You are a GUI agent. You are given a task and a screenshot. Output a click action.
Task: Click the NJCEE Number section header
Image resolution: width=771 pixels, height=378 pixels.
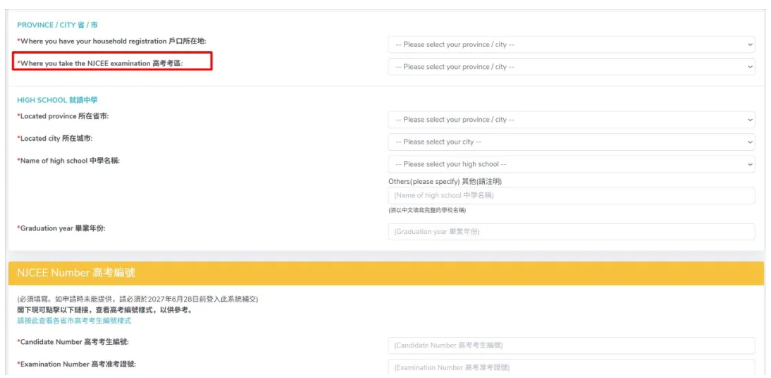[386, 273]
